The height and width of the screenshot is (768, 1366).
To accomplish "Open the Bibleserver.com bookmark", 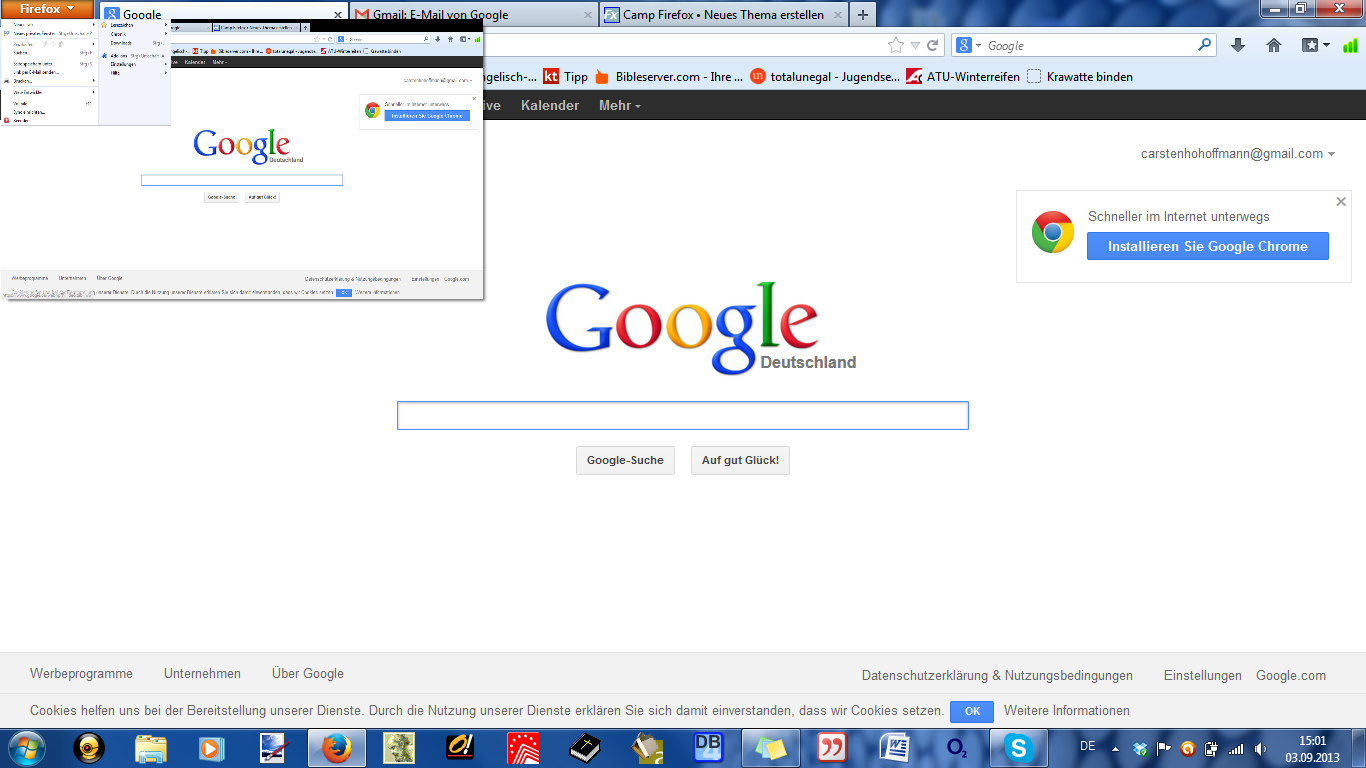I will click(x=668, y=76).
